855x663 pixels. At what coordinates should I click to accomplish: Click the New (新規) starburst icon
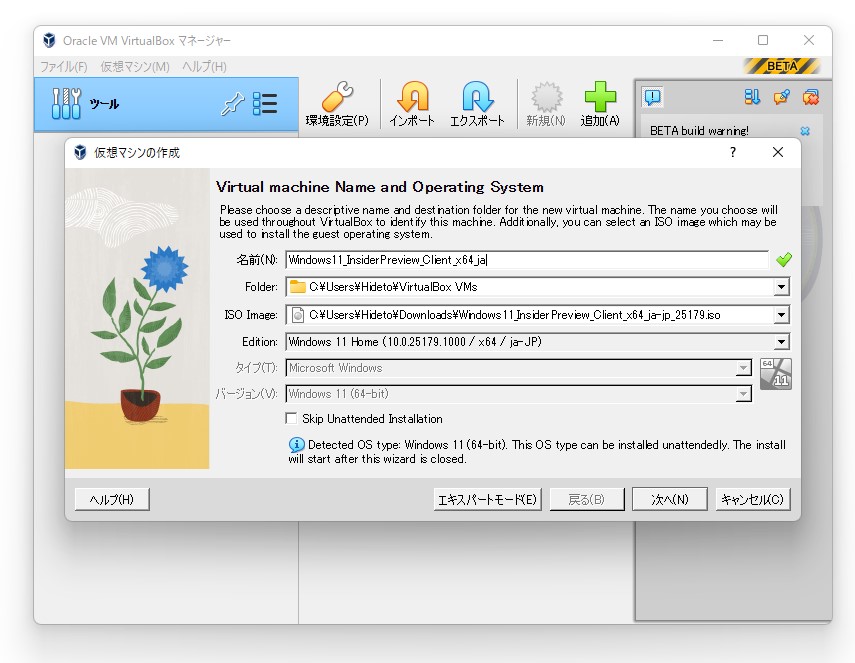pos(546,97)
